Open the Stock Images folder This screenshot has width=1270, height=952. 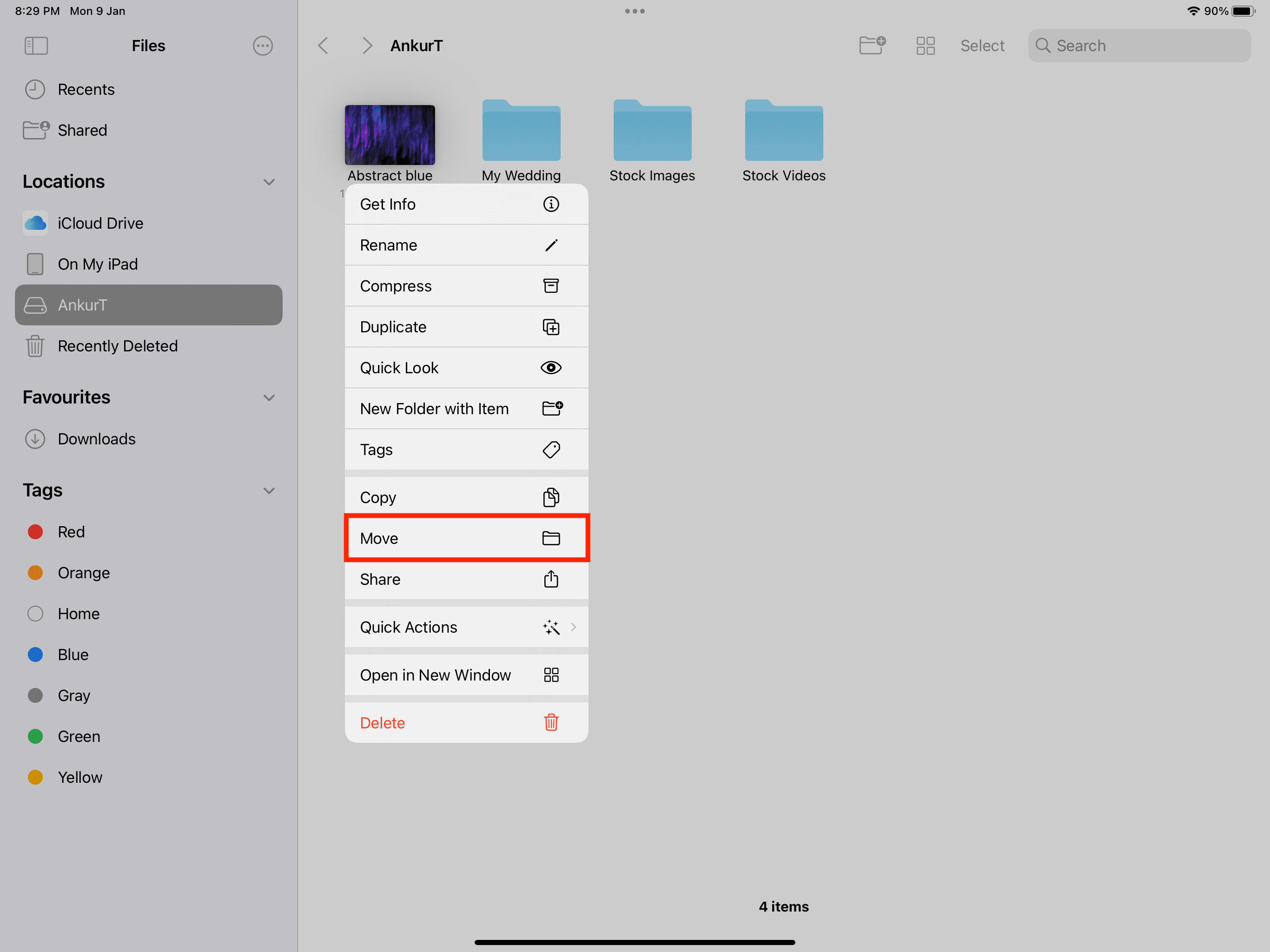click(652, 130)
